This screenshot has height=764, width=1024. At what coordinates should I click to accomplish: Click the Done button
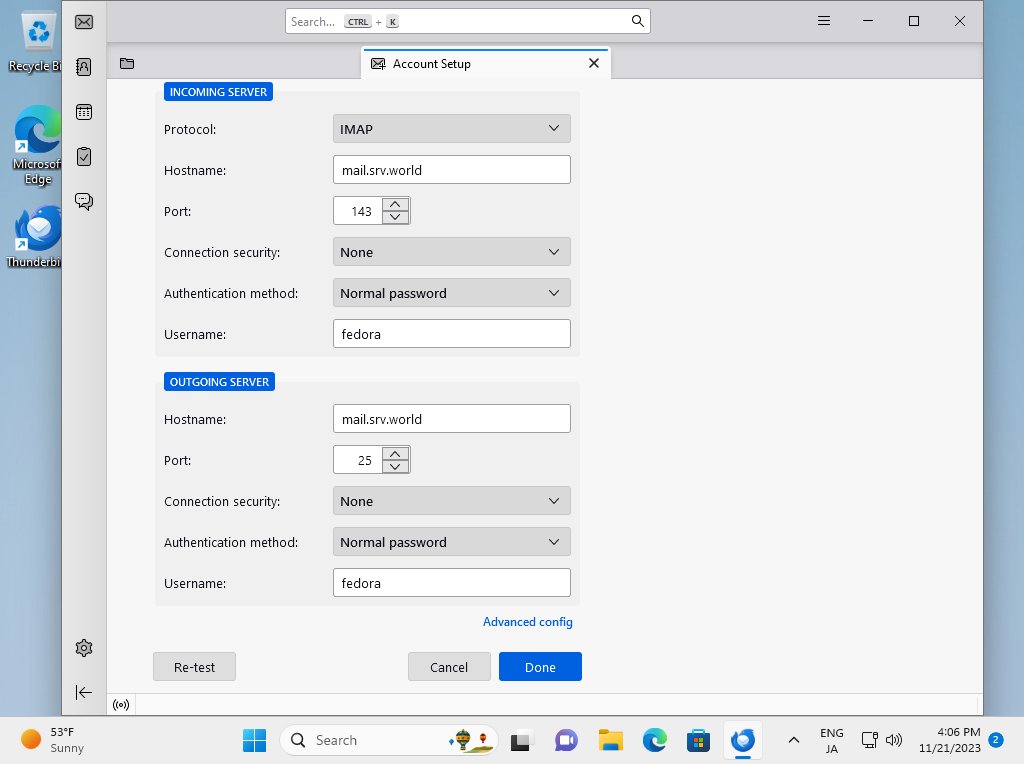coord(540,666)
